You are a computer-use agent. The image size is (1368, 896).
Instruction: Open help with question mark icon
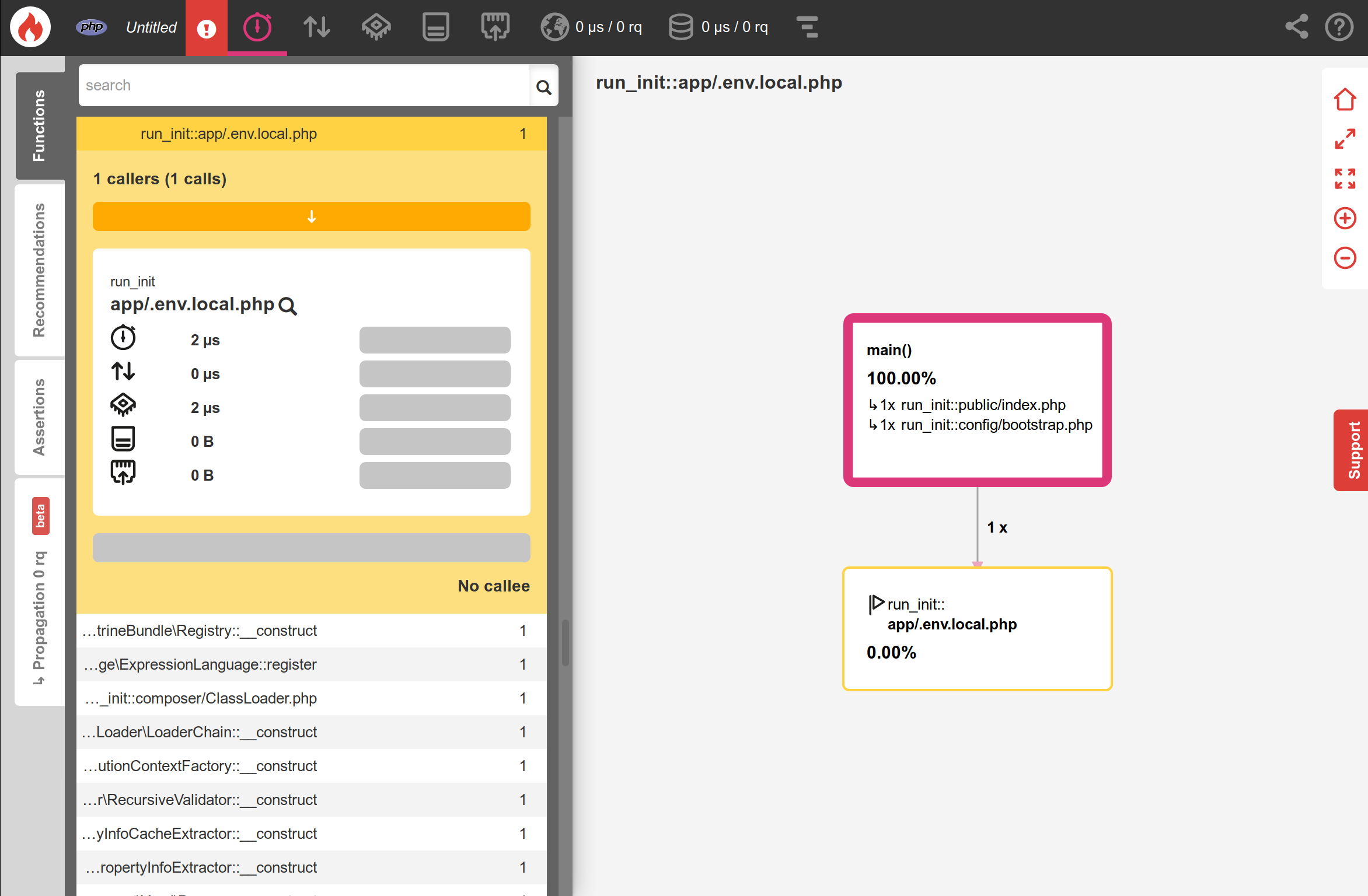coord(1339,26)
